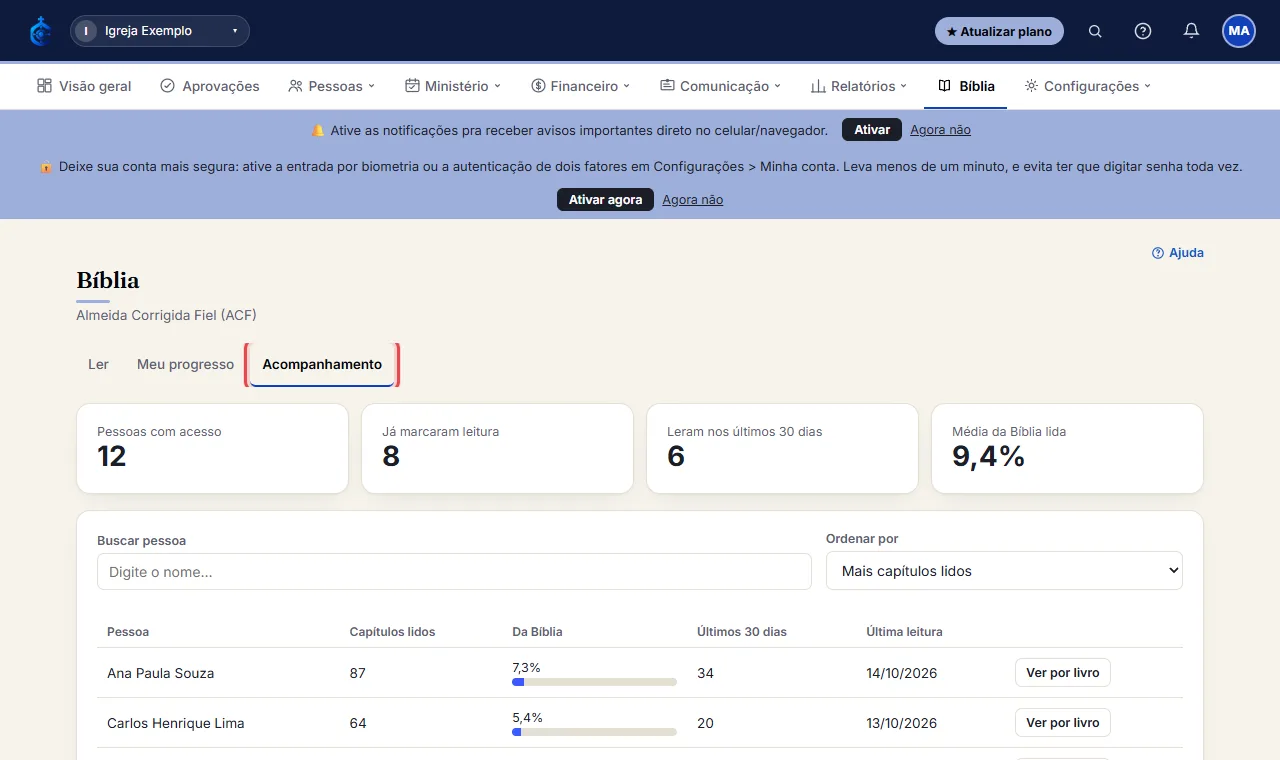
Task: Open the Bíblia nav item
Action: pos(966,86)
